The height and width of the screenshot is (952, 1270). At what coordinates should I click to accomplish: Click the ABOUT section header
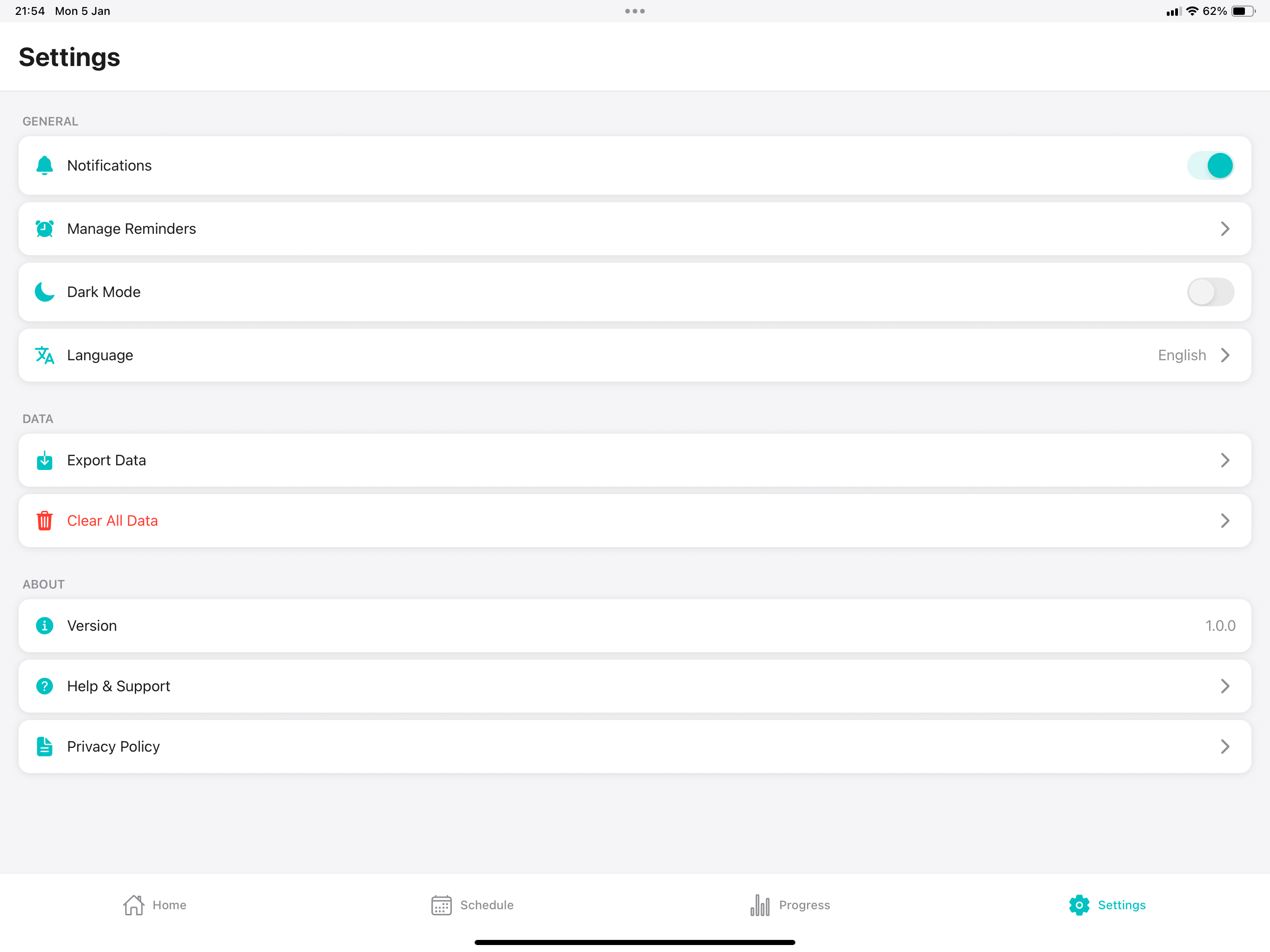click(44, 584)
